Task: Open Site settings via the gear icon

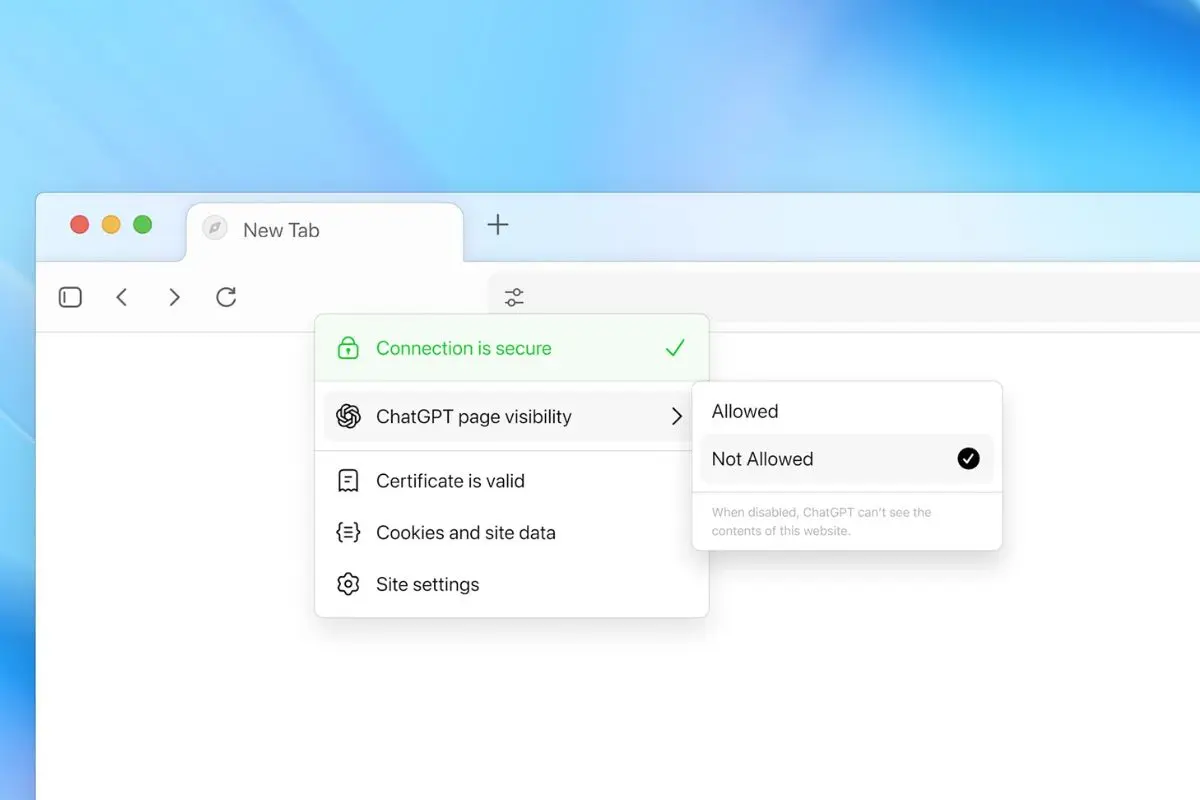Action: 348,584
